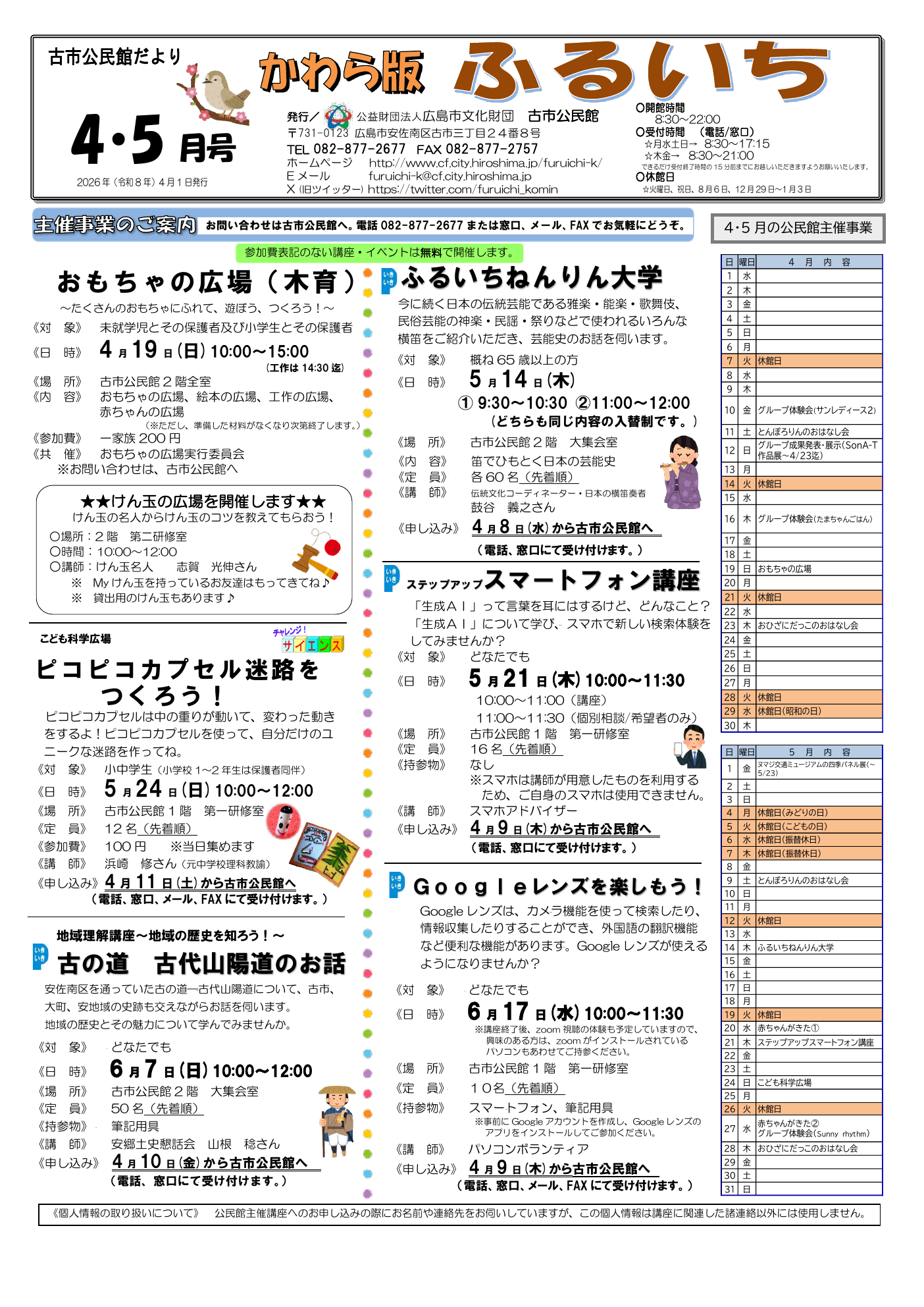Image resolution: width=924 pixels, height=1307 pixels.
Task: Click May calendar entry ヌマジ交通ミュージアムの四季パネル展
Action: coord(818,768)
